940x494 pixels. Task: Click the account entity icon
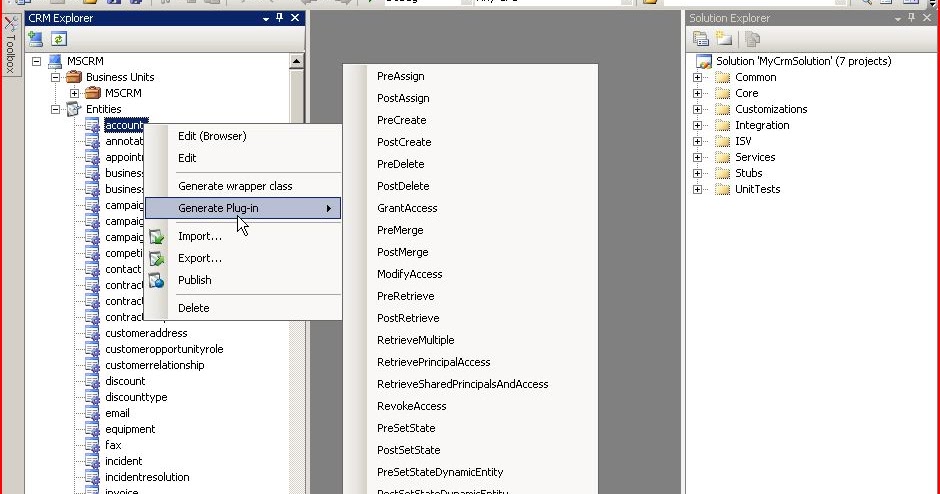[x=92, y=125]
